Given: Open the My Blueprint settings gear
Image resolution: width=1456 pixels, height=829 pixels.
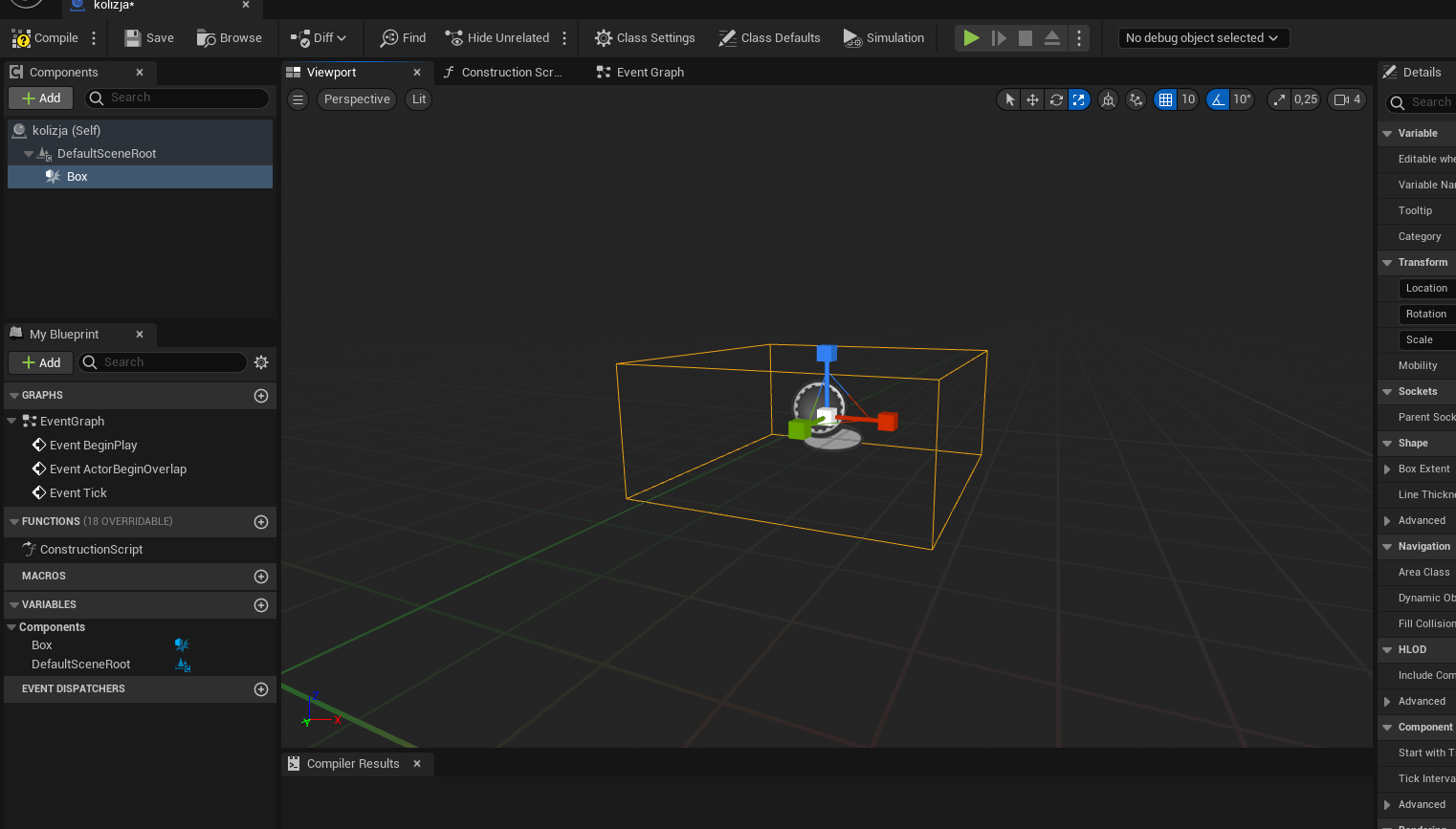Looking at the screenshot, I should tap(261, 362).
